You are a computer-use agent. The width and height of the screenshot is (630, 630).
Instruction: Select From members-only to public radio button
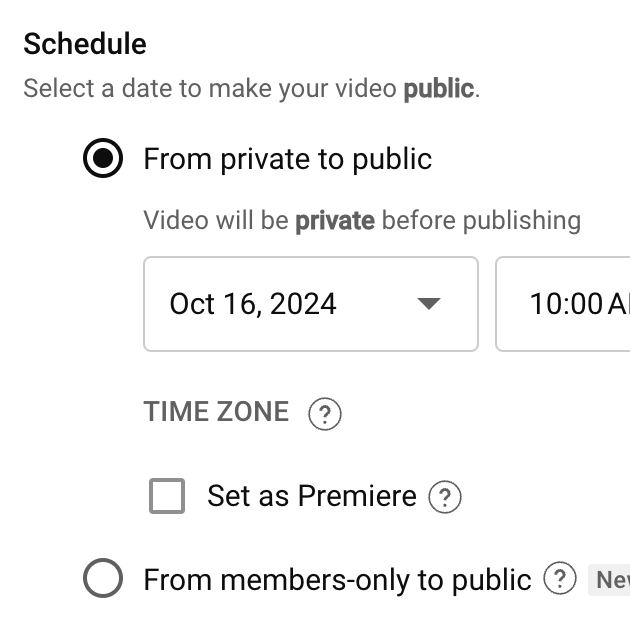click(103, 578)
